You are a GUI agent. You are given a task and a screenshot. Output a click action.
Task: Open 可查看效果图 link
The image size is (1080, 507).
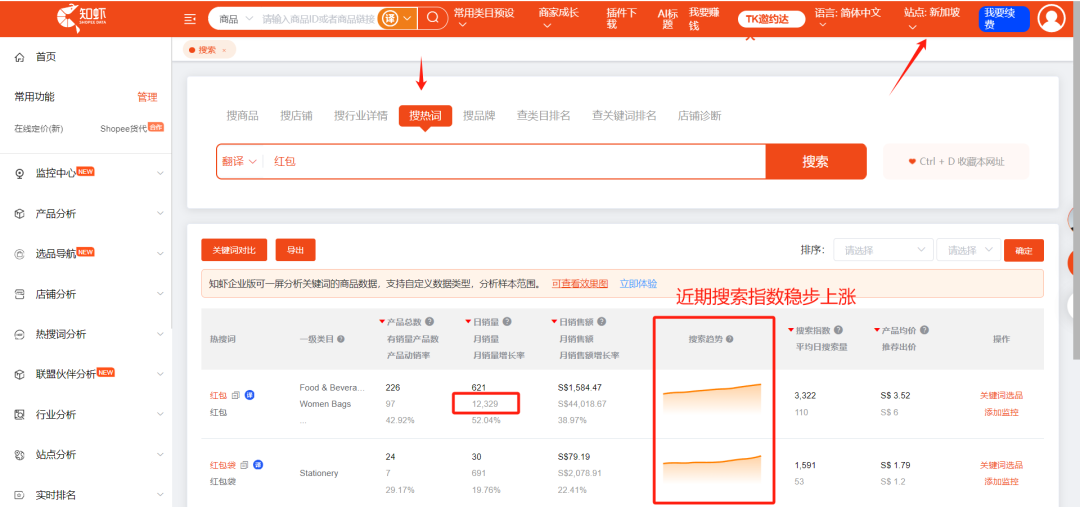tap(580, 283)
